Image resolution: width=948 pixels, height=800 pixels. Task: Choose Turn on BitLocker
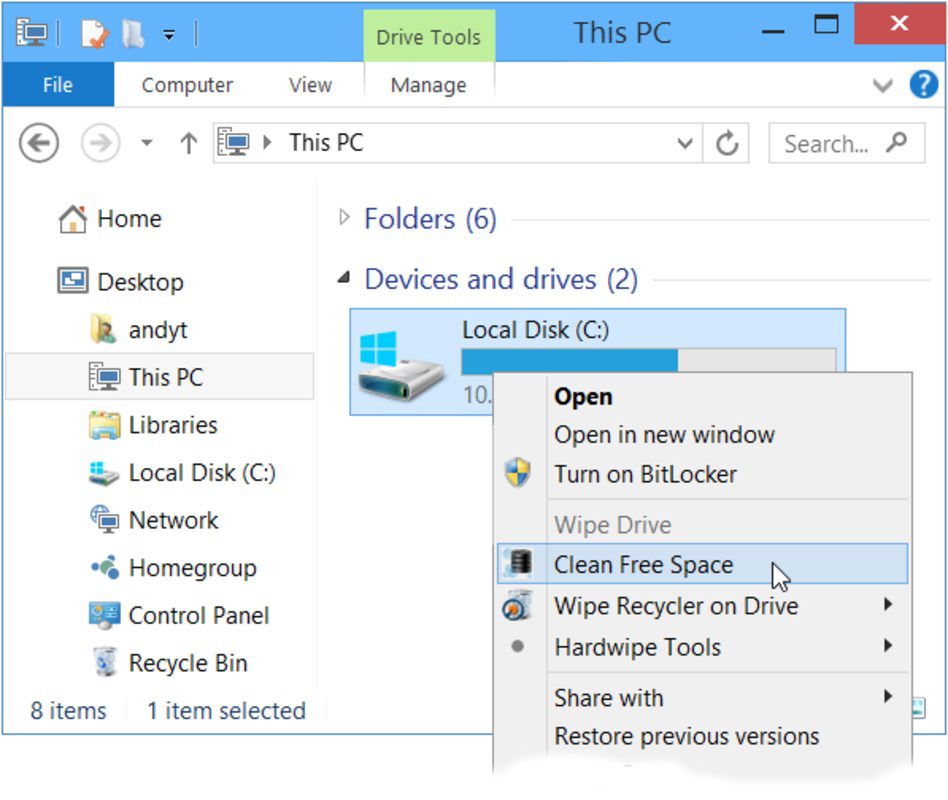point(646,474)
